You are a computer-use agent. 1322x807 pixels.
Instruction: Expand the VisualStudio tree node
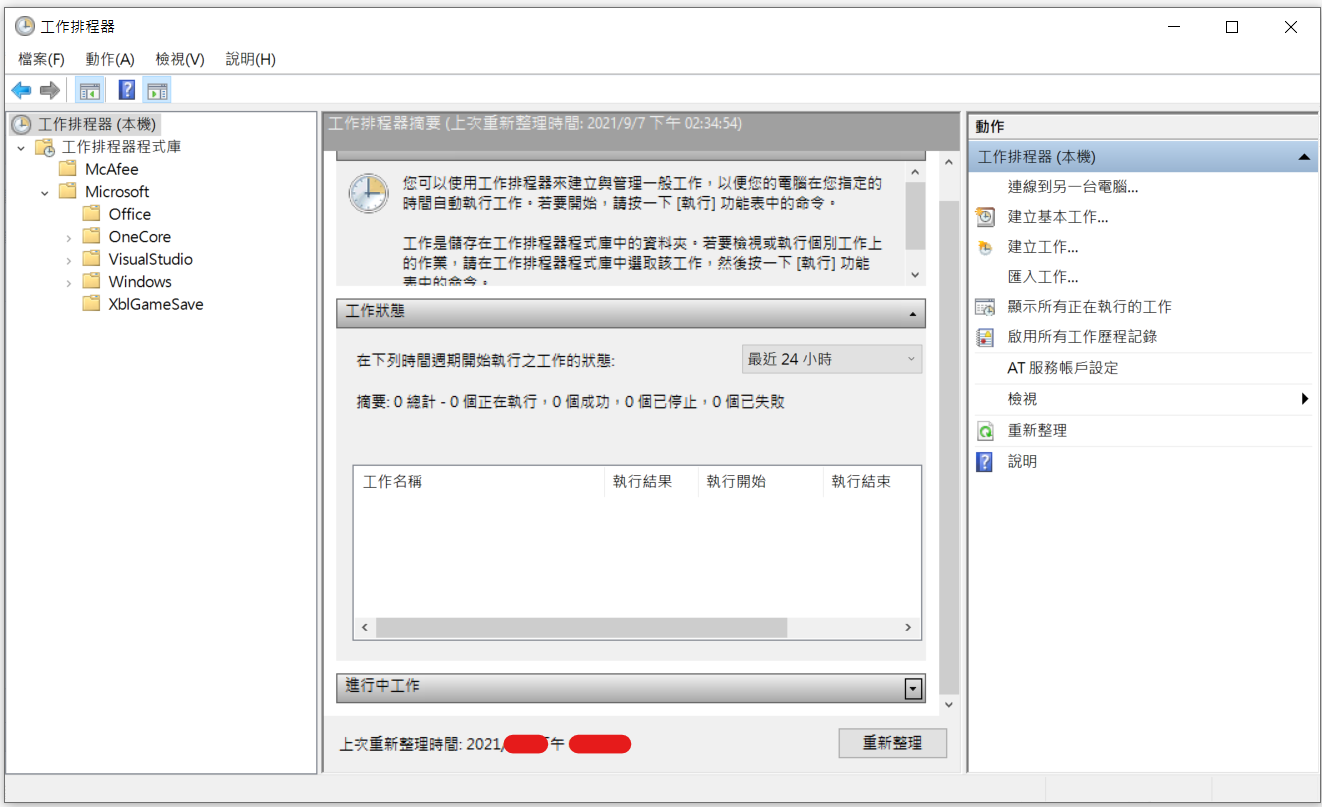tap(69, 259)
